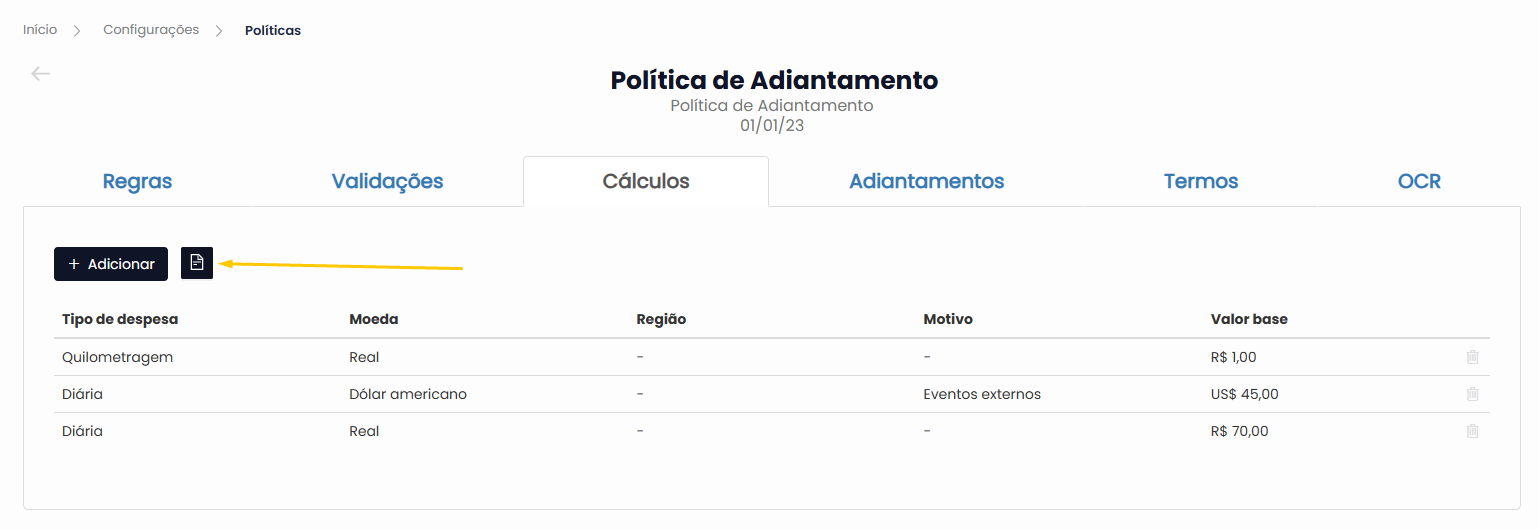Click the Valor base column header

(1249, 319)
